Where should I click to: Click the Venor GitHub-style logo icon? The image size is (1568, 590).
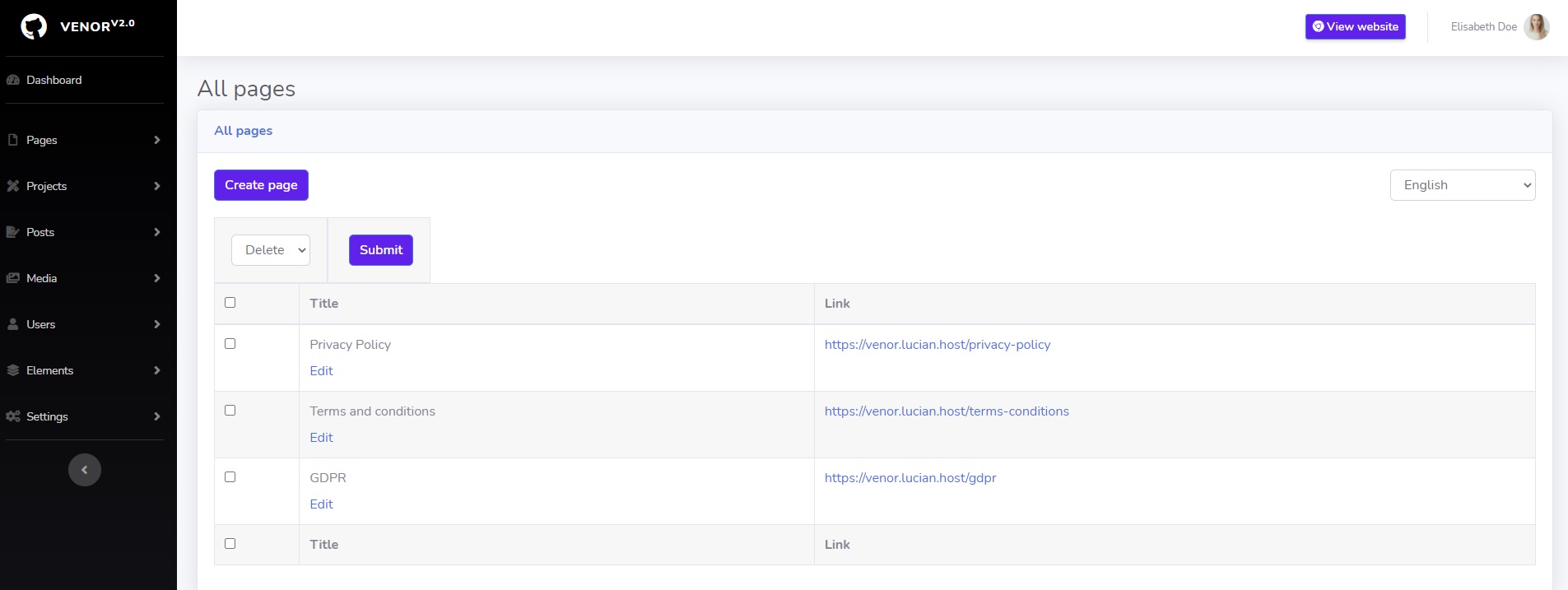click(34, 26)
